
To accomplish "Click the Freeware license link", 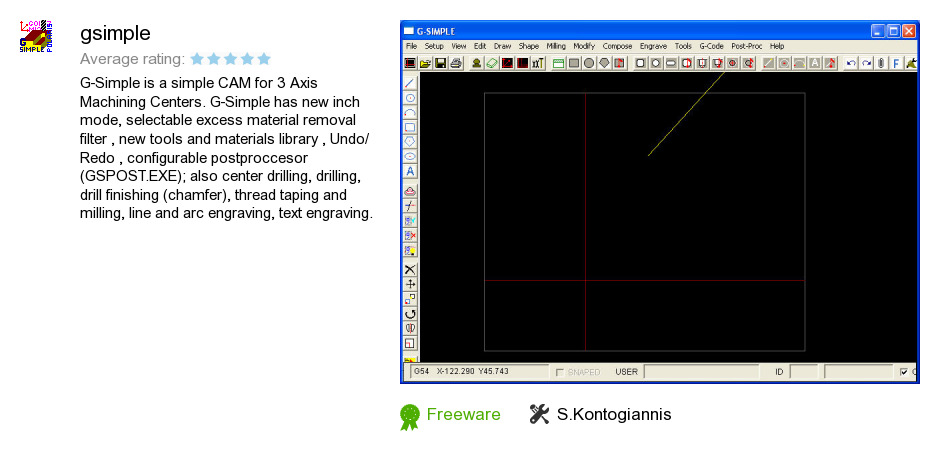I will (463, 414).
